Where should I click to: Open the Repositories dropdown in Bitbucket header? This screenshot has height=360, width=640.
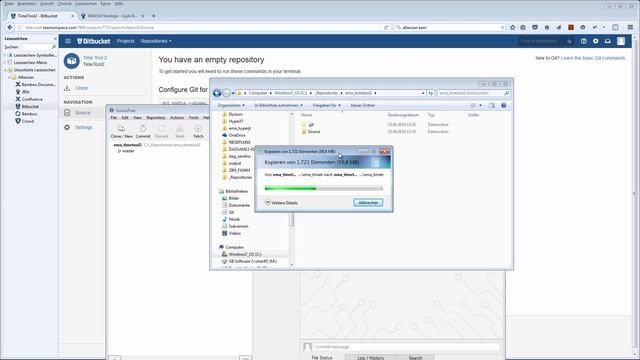pos(156,41)
